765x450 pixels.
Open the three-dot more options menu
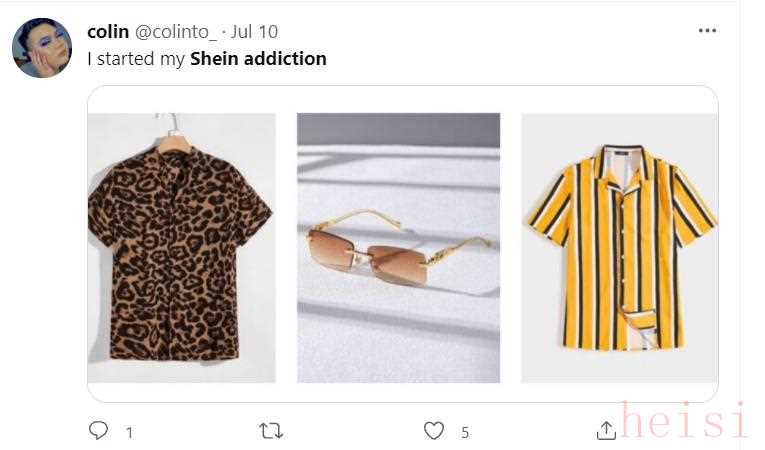(x=707, y=31)
